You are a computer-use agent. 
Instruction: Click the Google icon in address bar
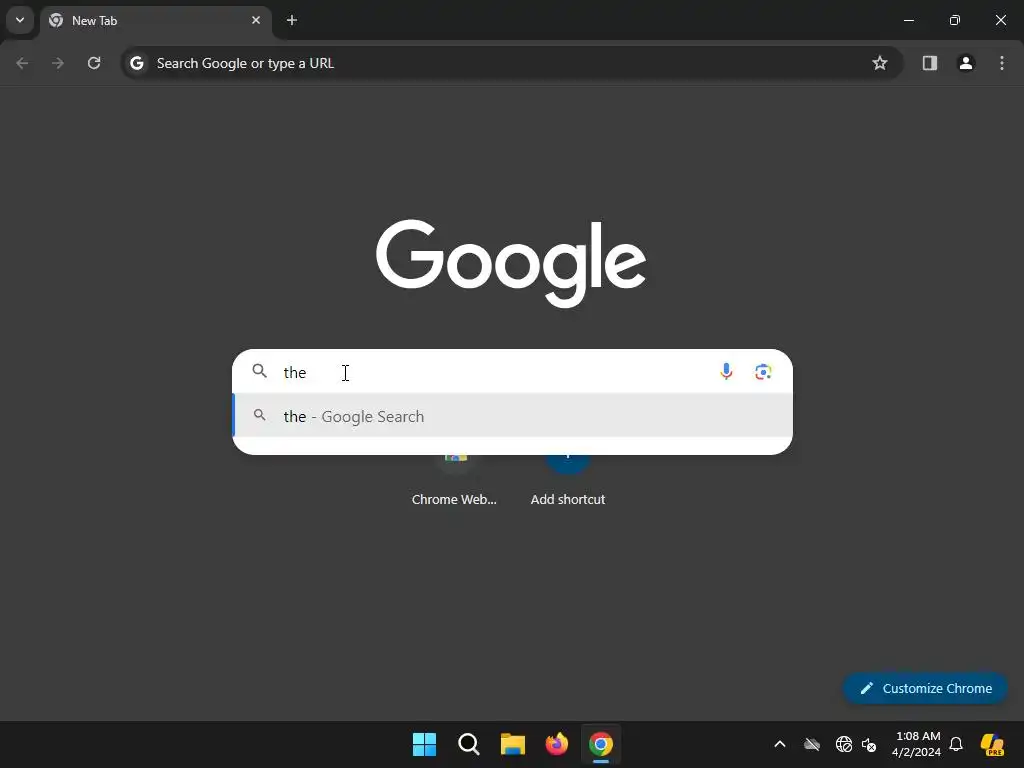tap(136, 63)
